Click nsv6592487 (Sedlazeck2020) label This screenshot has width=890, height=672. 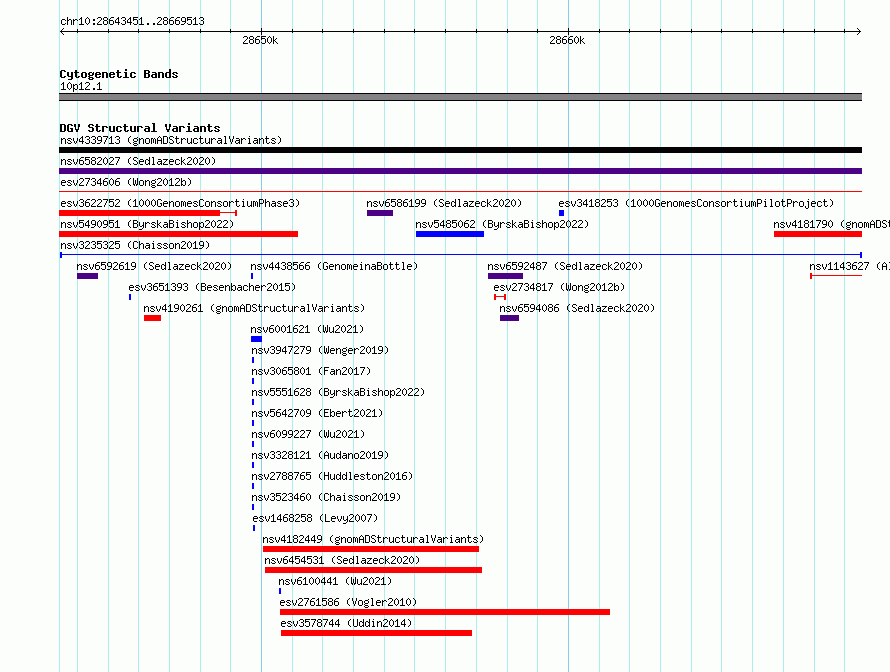point(565,266)
